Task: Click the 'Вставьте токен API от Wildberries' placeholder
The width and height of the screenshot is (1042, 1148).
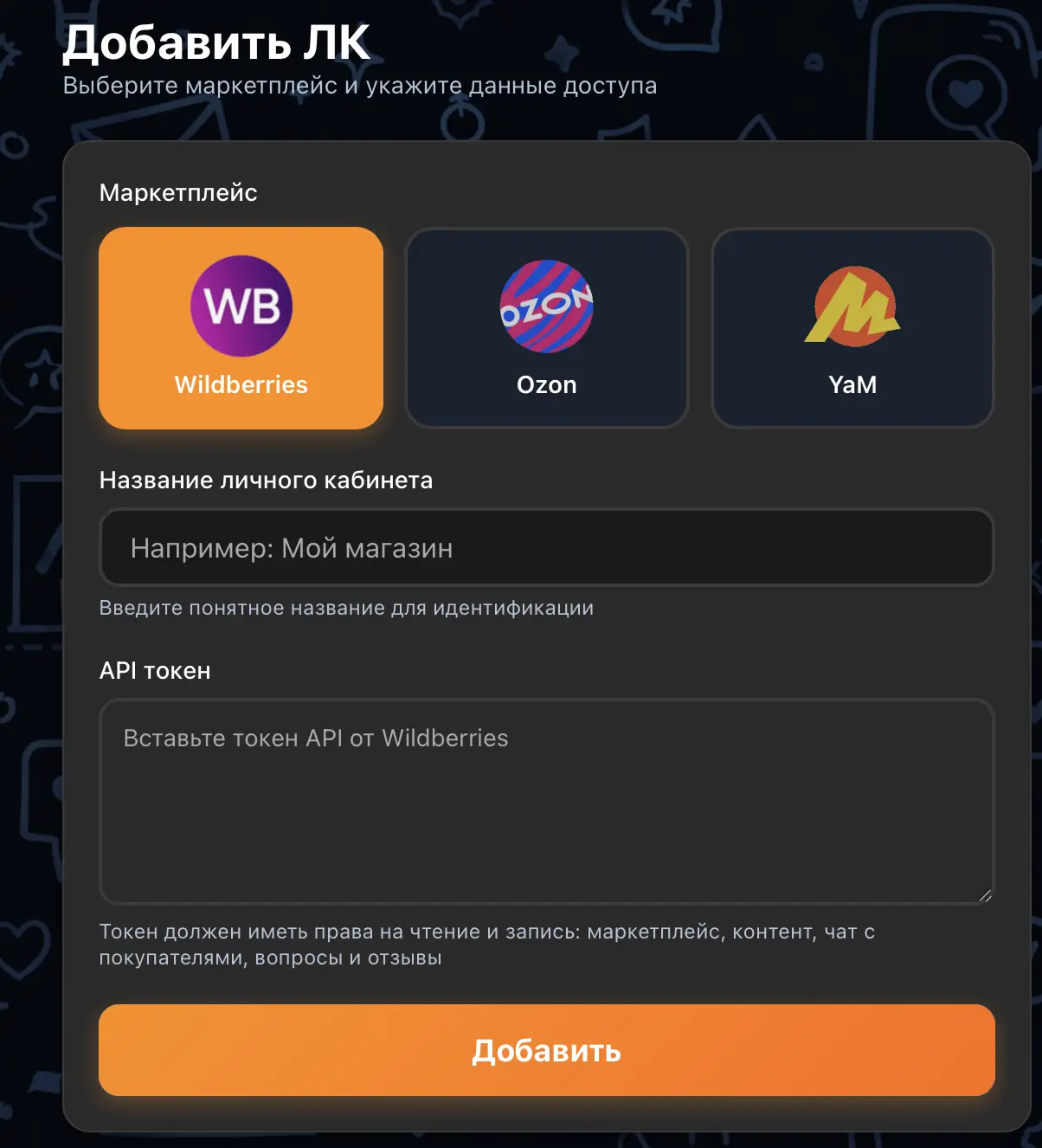Action: click(x=316, y=738)
